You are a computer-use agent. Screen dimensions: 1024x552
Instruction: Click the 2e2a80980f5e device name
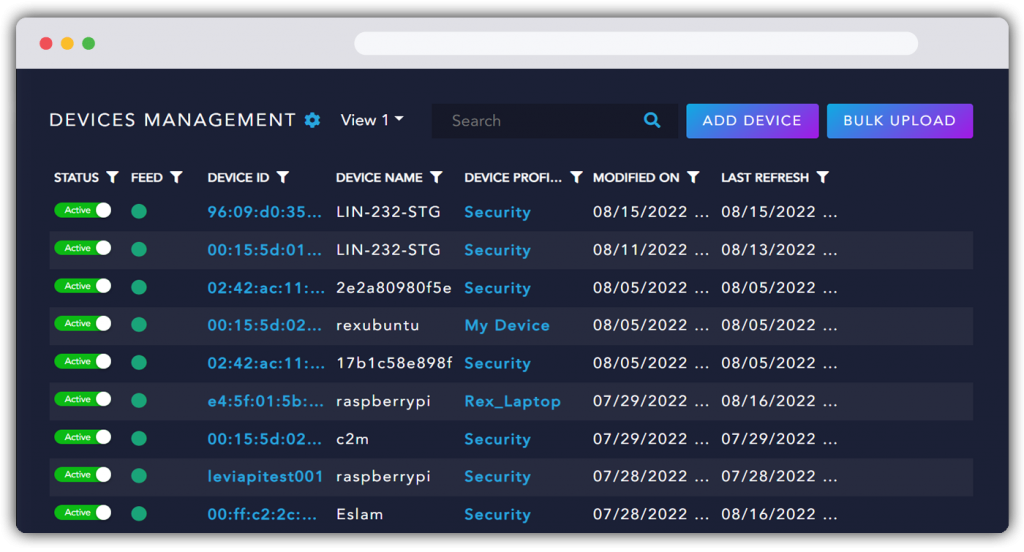click(x=394, y=288)
